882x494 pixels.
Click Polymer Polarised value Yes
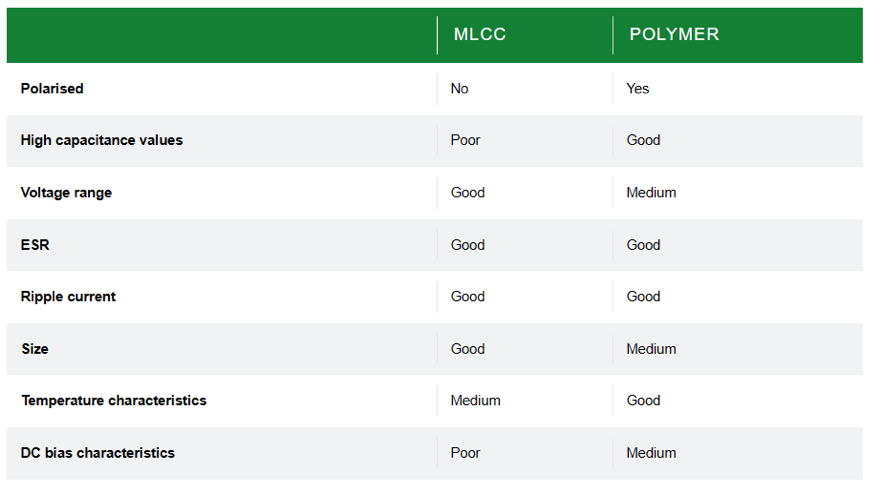(x=637, y=88)
